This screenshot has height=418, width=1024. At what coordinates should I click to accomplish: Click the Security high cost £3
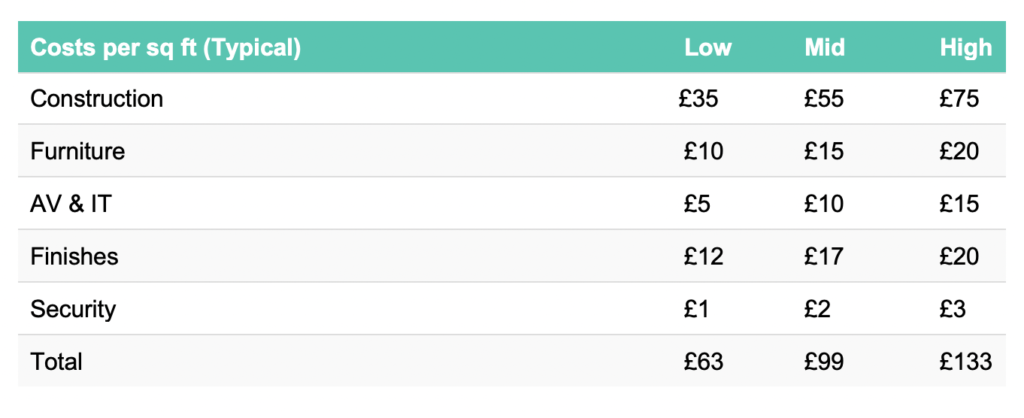pyautogui.click(x=953, y=309)
